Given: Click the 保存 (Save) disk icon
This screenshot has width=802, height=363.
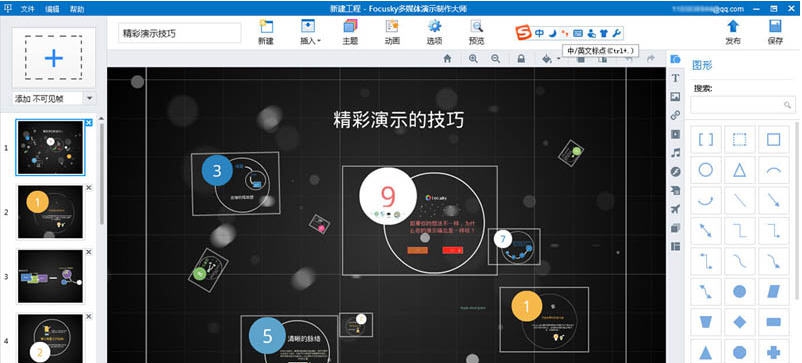Looking at the screenshot, I should [775, 27].
